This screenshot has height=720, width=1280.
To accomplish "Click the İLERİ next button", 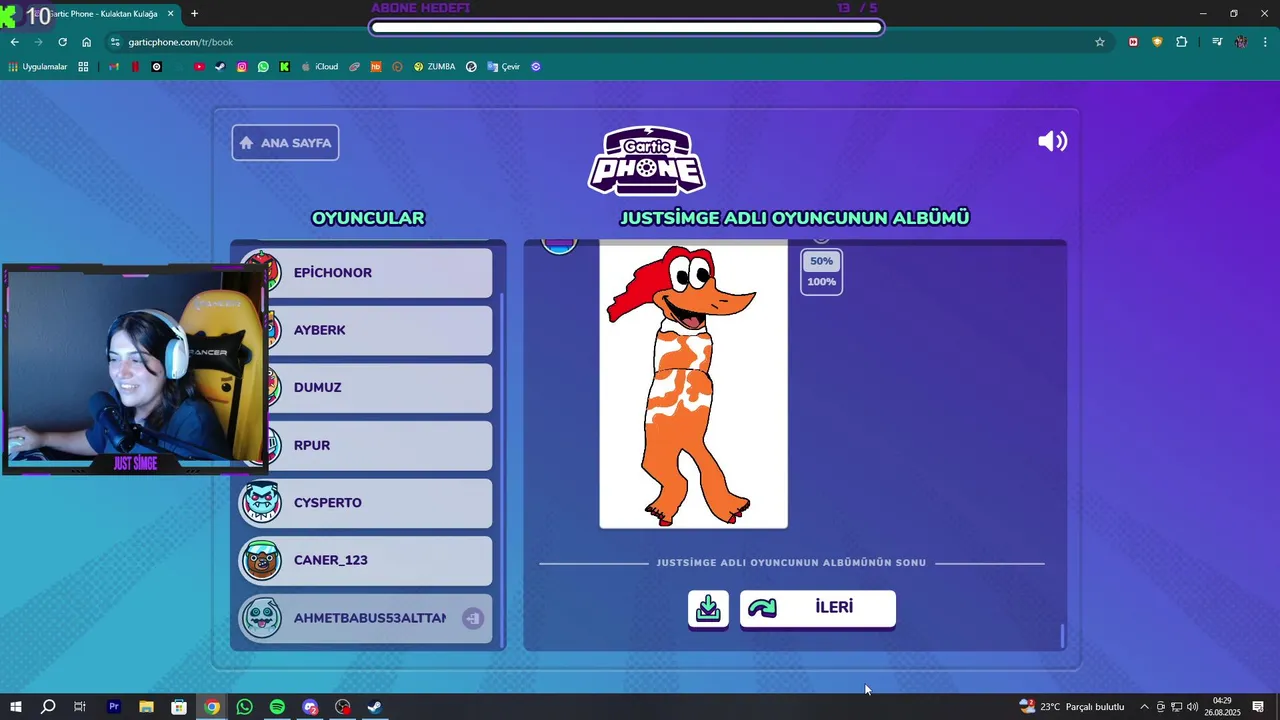I will (818, 608).
